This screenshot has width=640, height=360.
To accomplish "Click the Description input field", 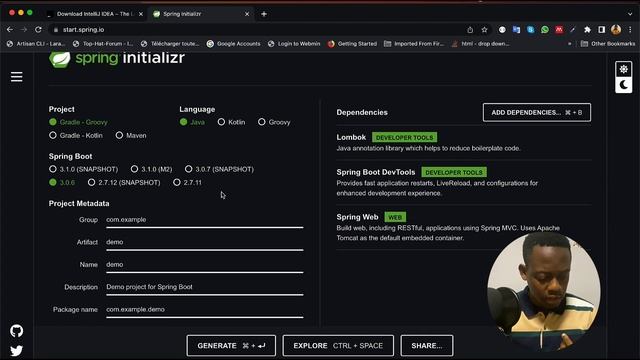I will tap(204, 287).
